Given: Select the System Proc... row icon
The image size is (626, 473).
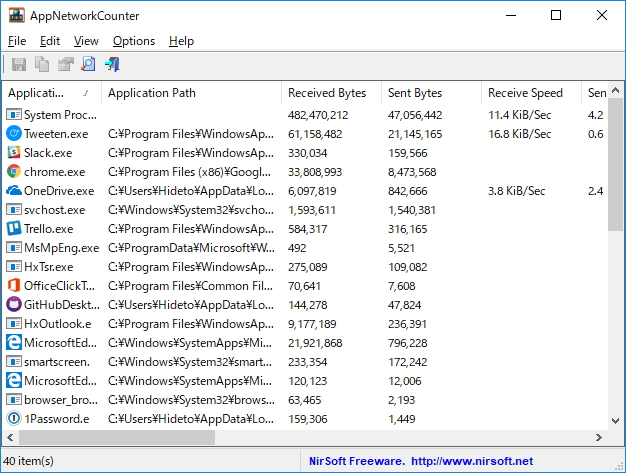Looking at the screenshot, I should coord(14,115).
